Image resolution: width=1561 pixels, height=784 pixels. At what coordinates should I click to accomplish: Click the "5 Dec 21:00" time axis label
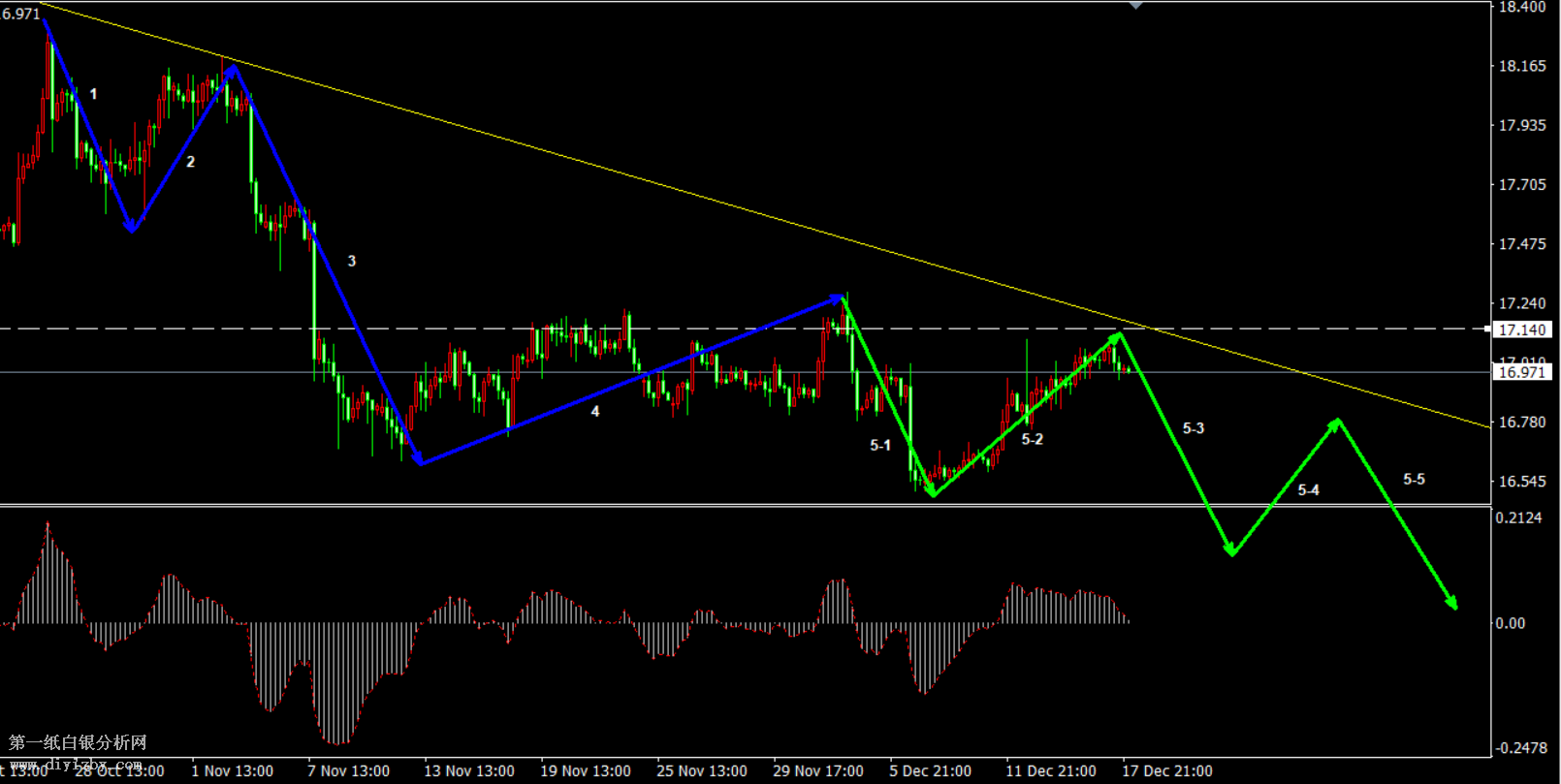point(930,771)
